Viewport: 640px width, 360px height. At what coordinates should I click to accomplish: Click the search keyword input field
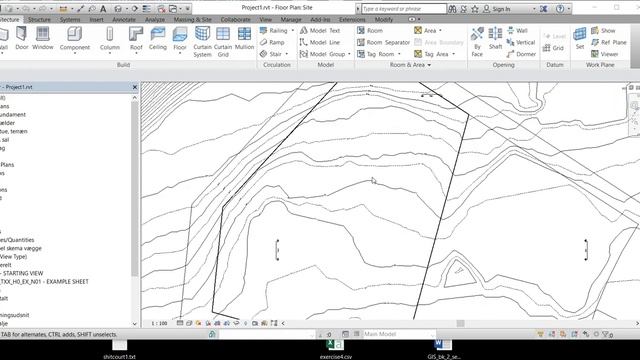click(x=404, y=9)
